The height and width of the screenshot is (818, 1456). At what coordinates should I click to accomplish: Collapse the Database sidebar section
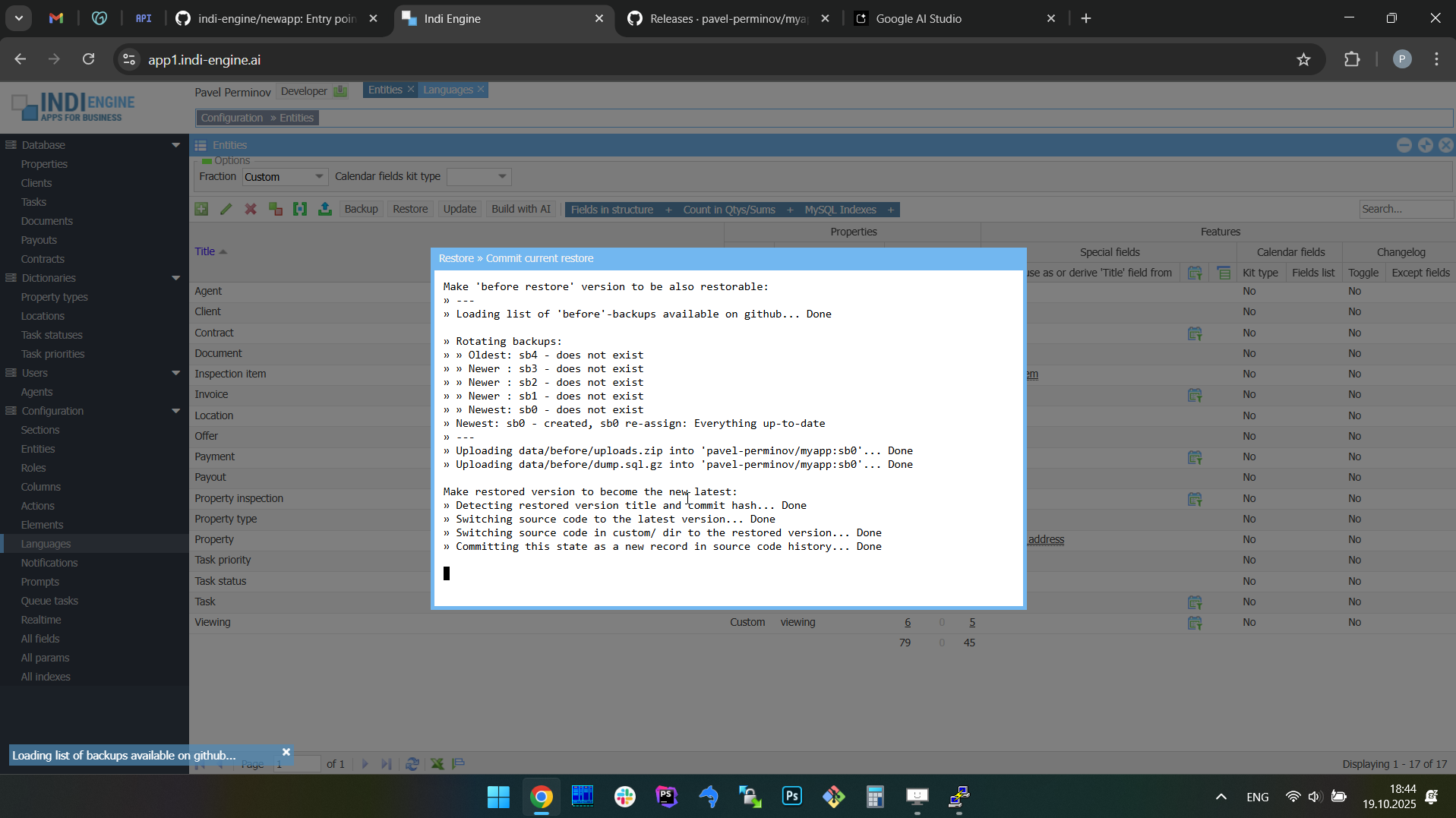175,145
